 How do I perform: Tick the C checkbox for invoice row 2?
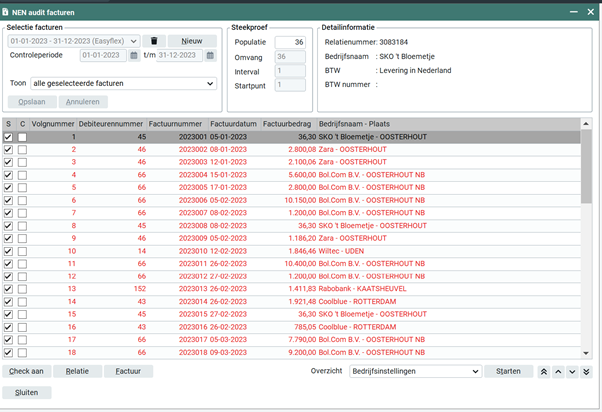pos(22,149)
